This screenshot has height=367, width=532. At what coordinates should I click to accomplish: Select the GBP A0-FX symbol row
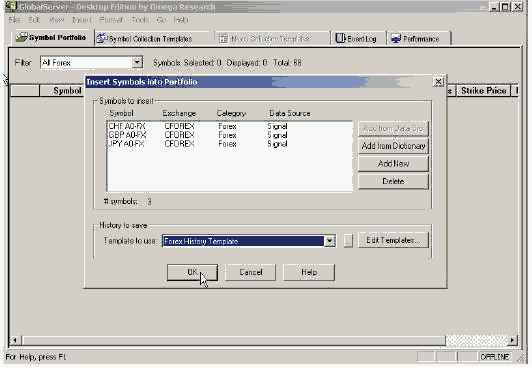point(230,135)
